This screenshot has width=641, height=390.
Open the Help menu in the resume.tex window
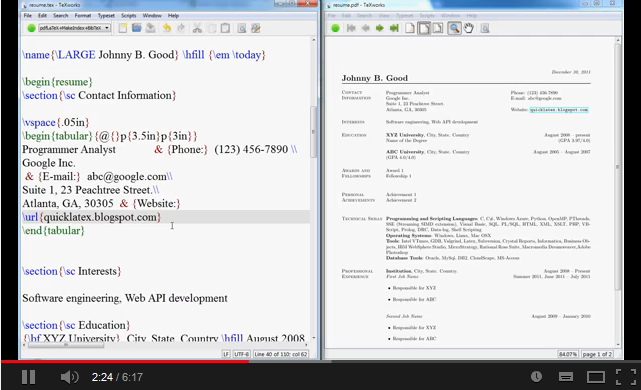pos(173,16)
